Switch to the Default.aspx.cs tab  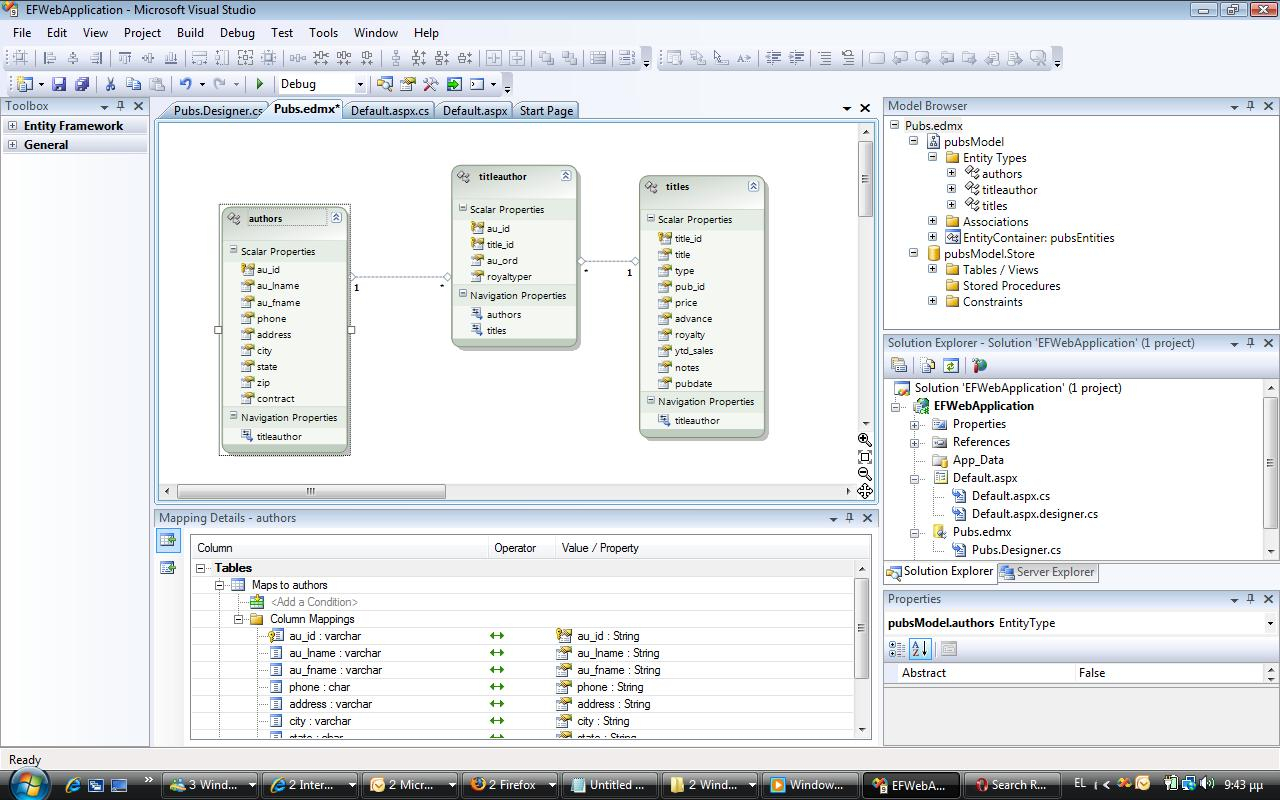(x=390, y=111)
